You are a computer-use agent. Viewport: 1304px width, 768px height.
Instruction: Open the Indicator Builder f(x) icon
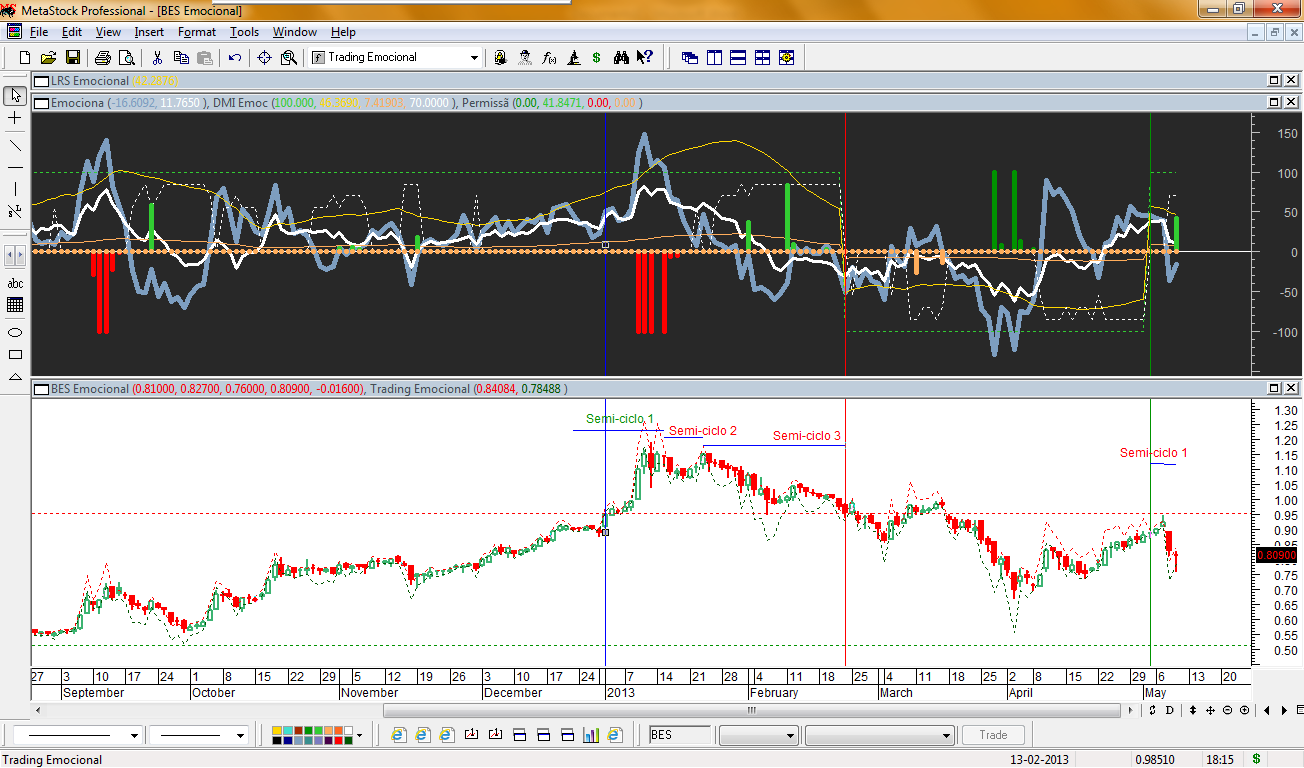(549, 58)
